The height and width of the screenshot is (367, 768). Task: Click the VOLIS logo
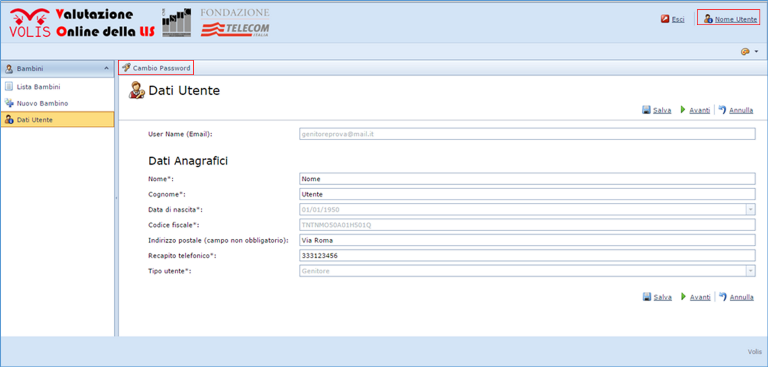[x=30, y=23]
